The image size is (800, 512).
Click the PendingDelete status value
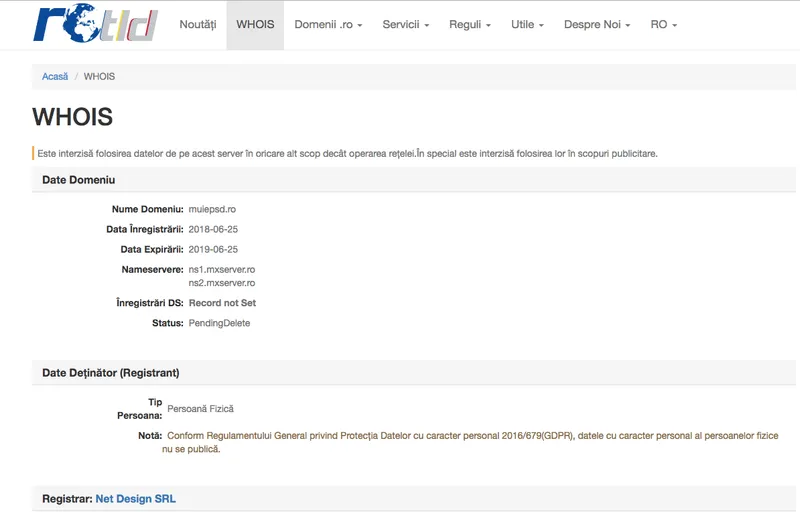[x=219, y=323]
